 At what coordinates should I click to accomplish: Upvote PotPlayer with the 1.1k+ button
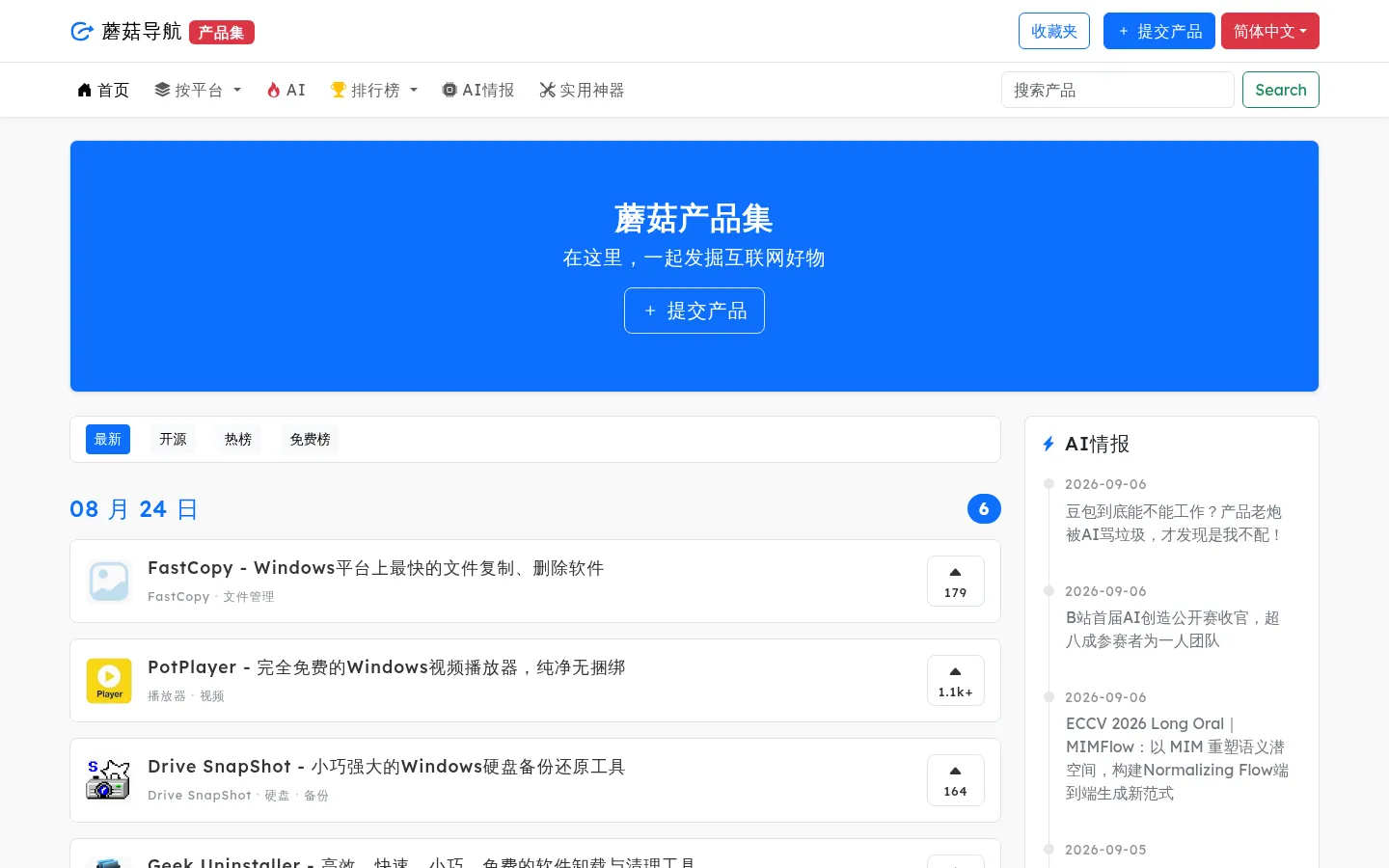pyautogui.click(x=956, y=681)
